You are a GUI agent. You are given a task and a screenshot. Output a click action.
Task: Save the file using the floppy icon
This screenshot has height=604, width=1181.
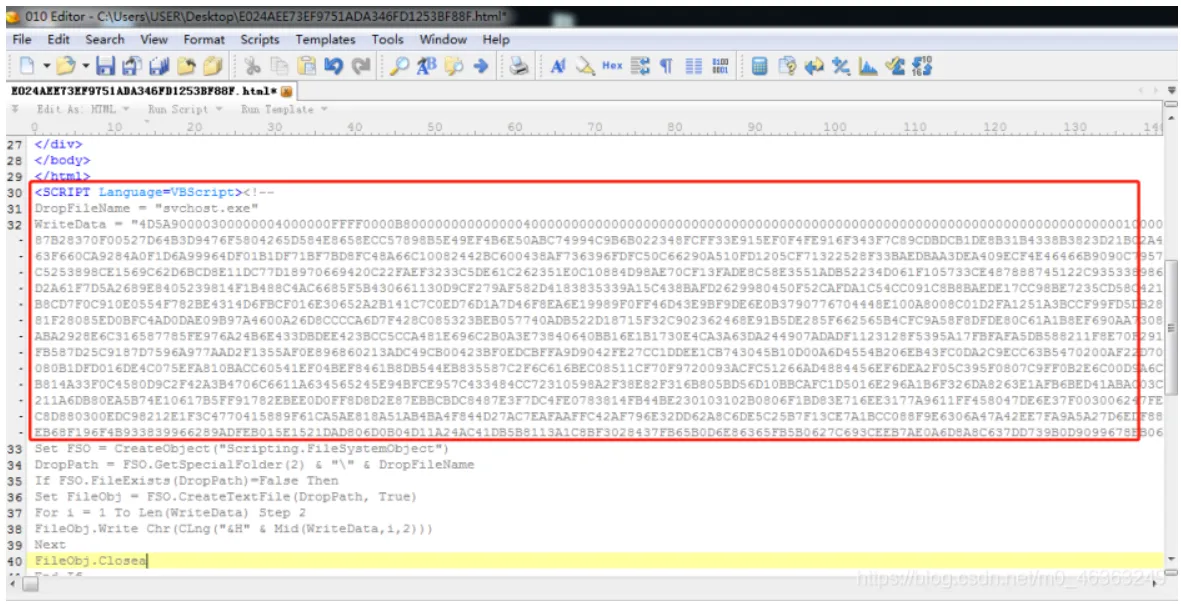point(105,66)
